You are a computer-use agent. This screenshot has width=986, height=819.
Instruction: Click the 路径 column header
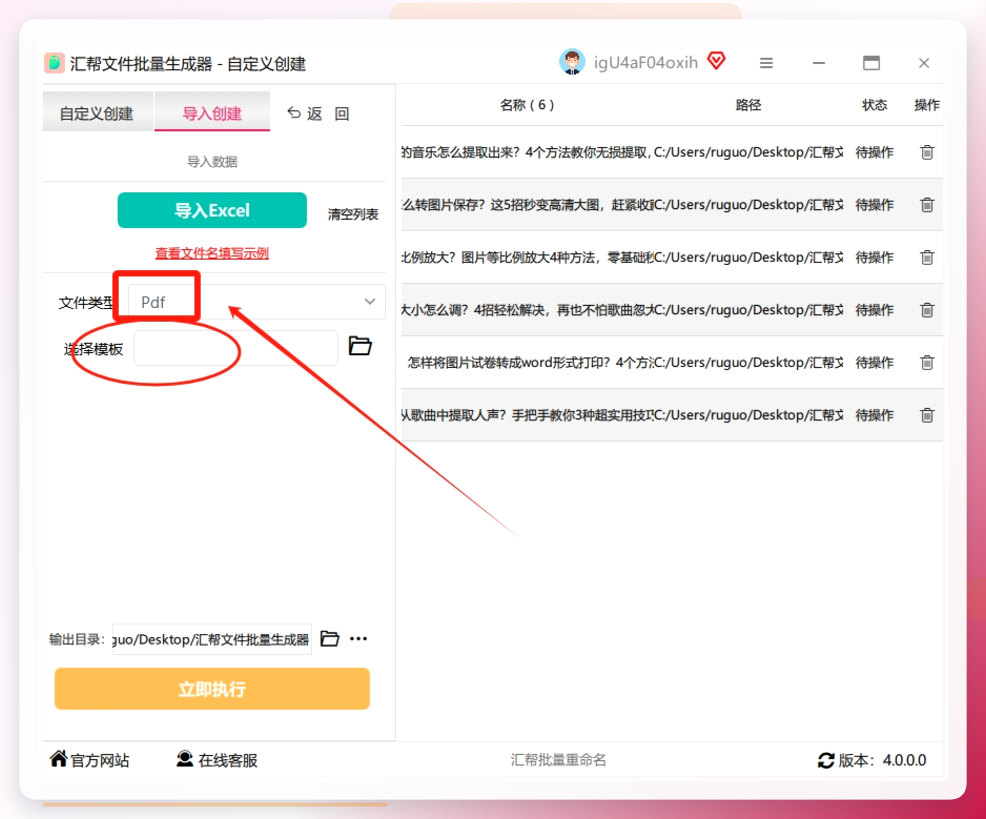click(748, 105)
